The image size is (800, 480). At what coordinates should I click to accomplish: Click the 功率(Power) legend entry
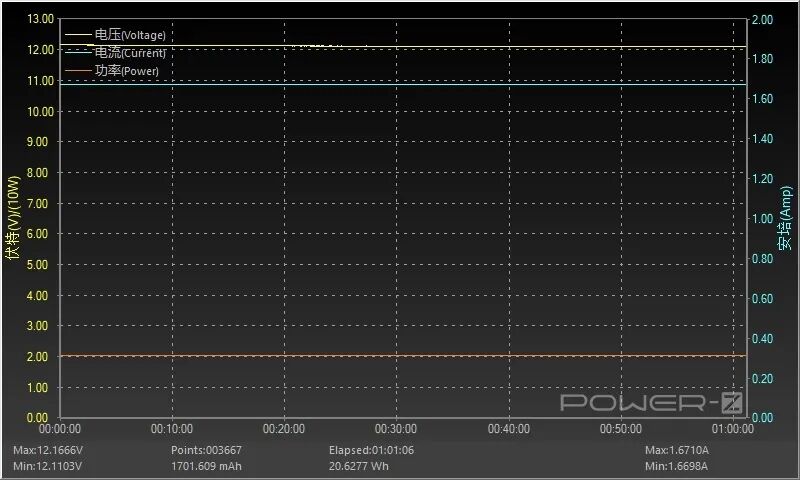tap(112, 70)
